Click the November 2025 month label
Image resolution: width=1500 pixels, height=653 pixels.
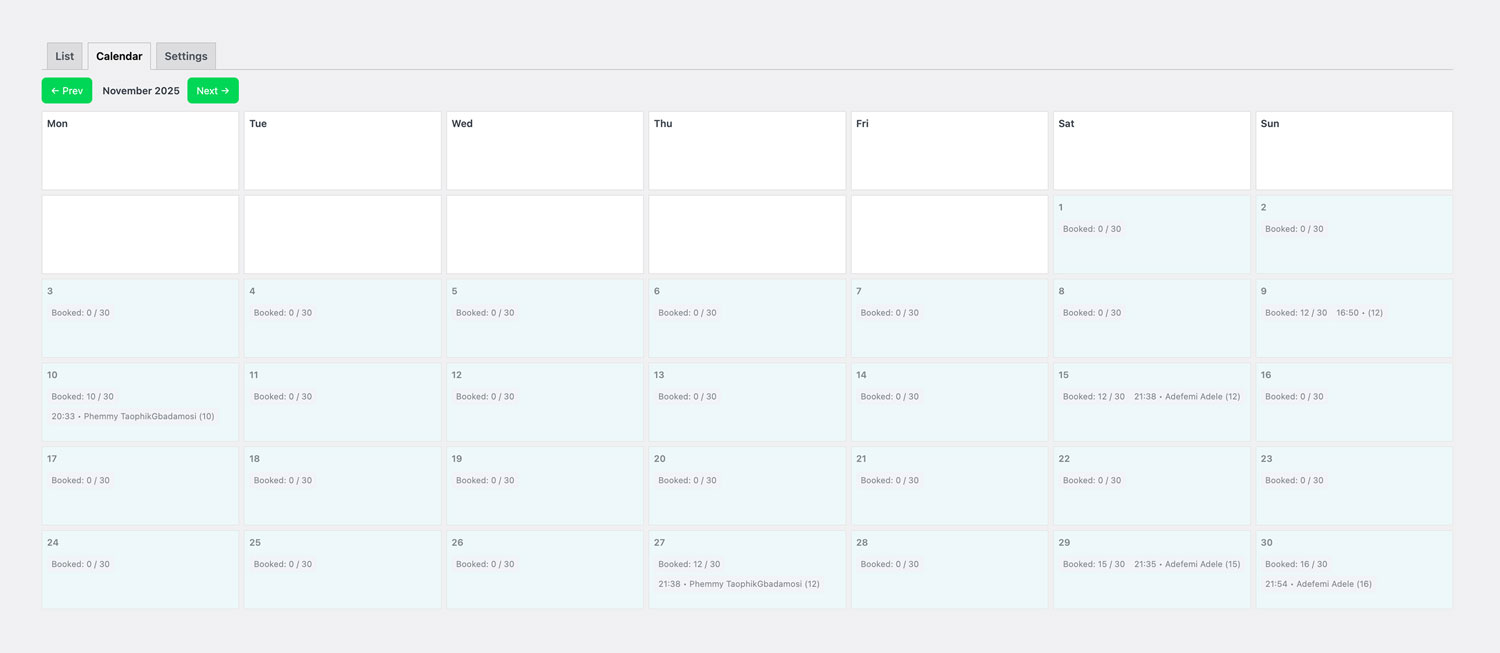(x=141, y=91)
